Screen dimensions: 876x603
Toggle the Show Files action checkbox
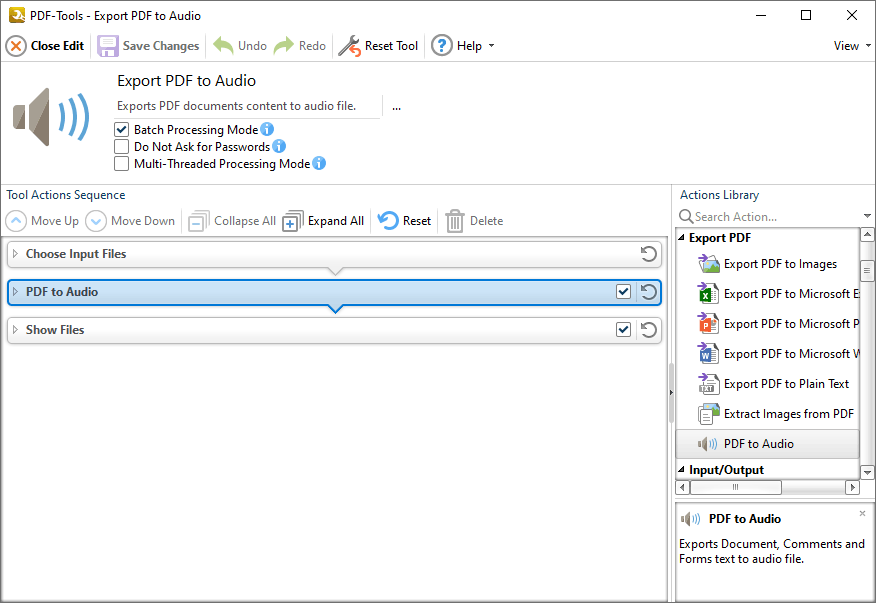[x=623, y=330]
